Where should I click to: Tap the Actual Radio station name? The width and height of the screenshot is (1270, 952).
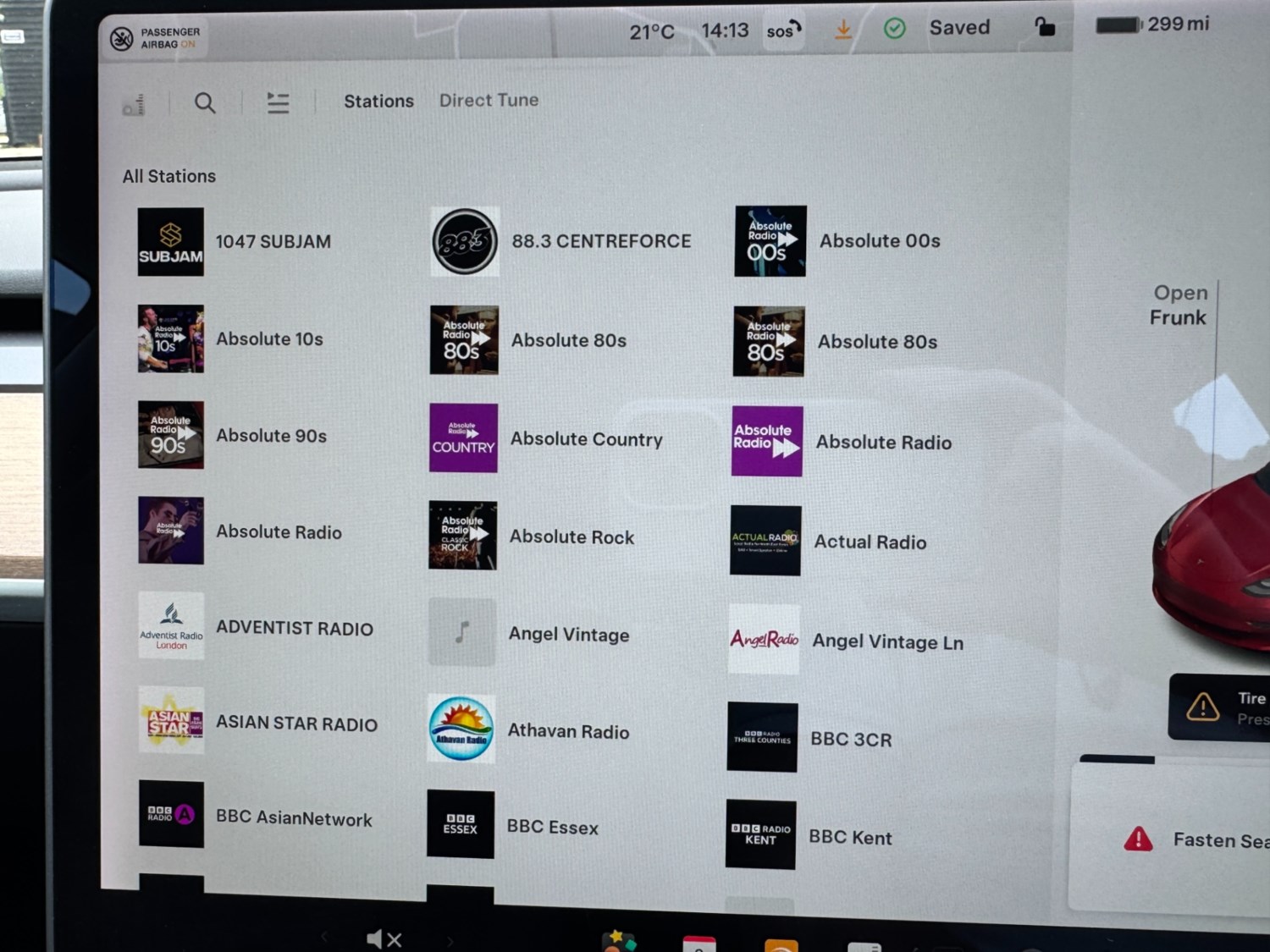point(870,542)
